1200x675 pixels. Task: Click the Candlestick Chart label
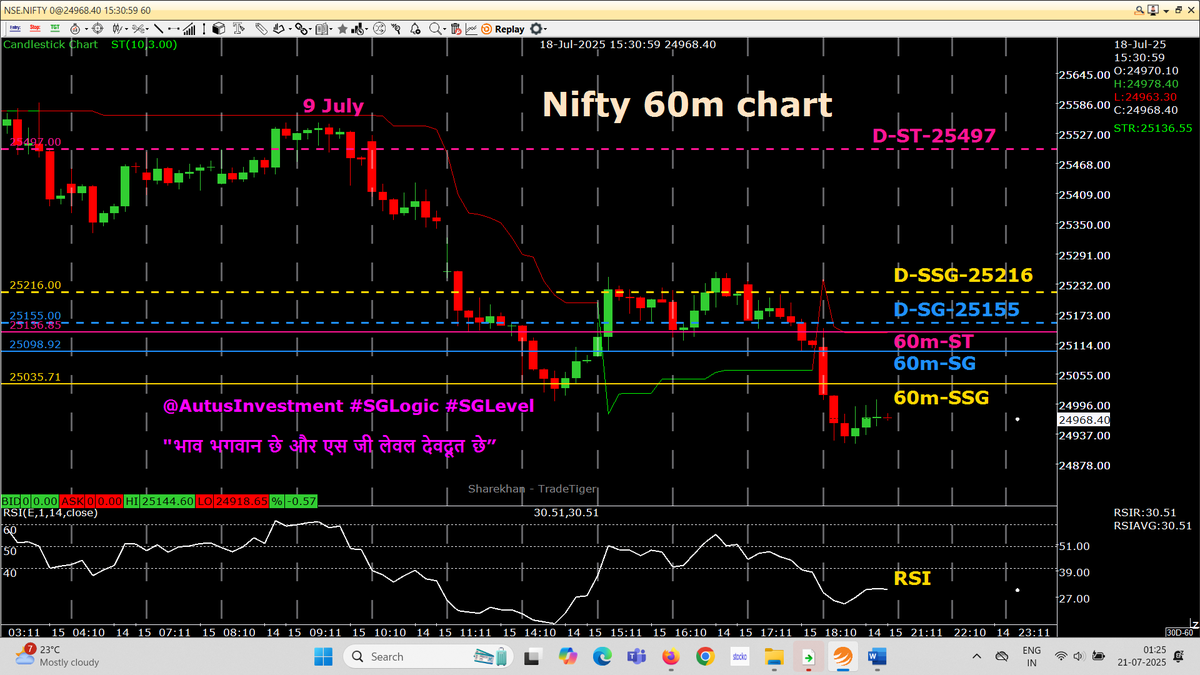pos(49,45)
